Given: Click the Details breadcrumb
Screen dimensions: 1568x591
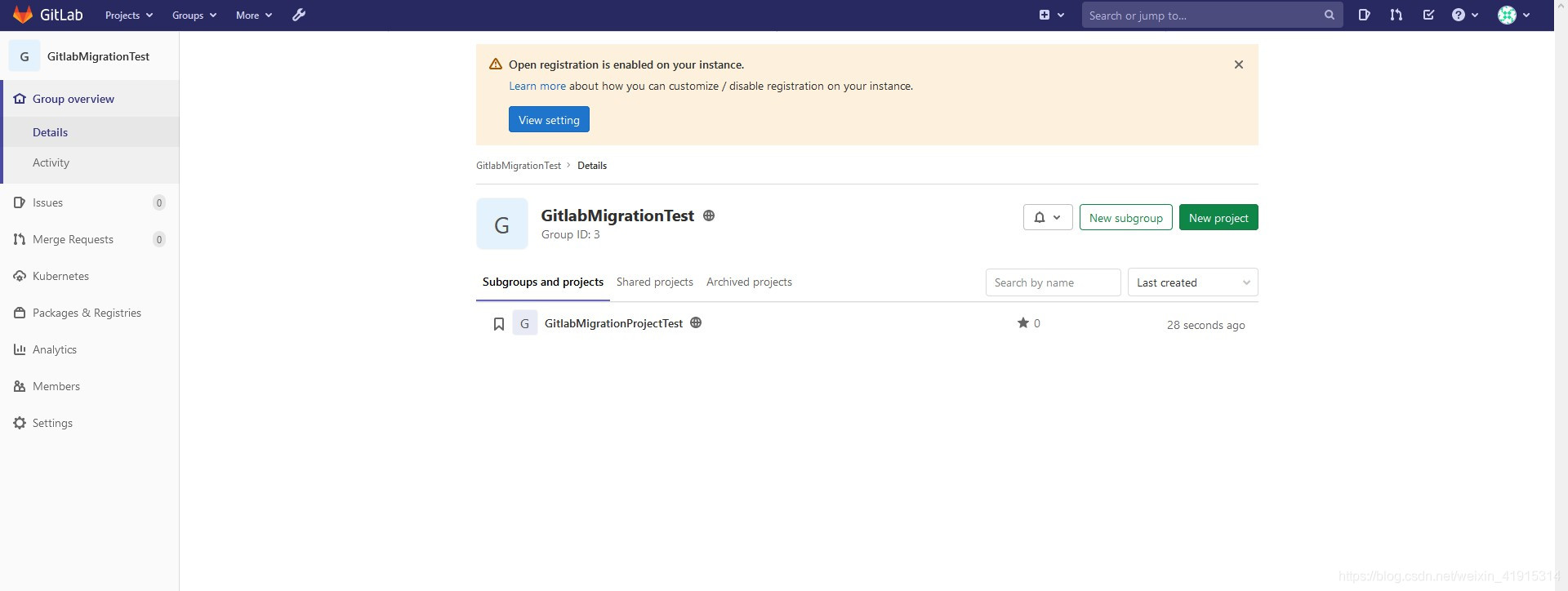Looking at the screenshot, I should 592,165.
